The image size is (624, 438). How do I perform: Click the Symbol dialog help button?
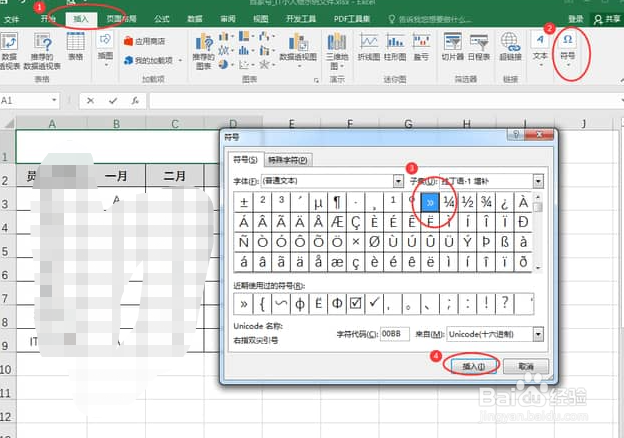pyautogui.click(x=516, y=134)
